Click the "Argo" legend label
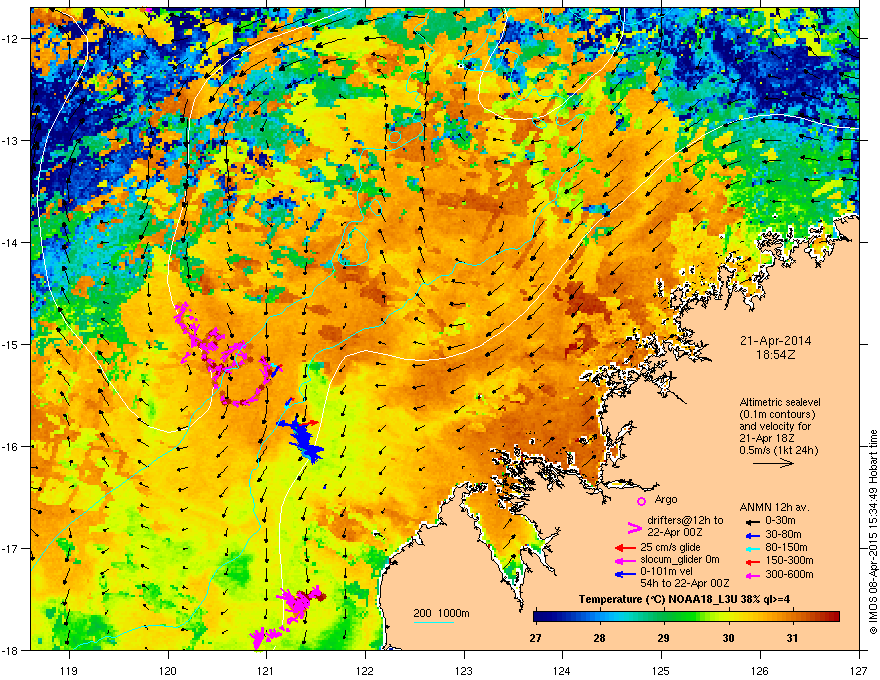The height and width of the screenshot is (680, 880). pyautogui.click(x=666, y=499)
